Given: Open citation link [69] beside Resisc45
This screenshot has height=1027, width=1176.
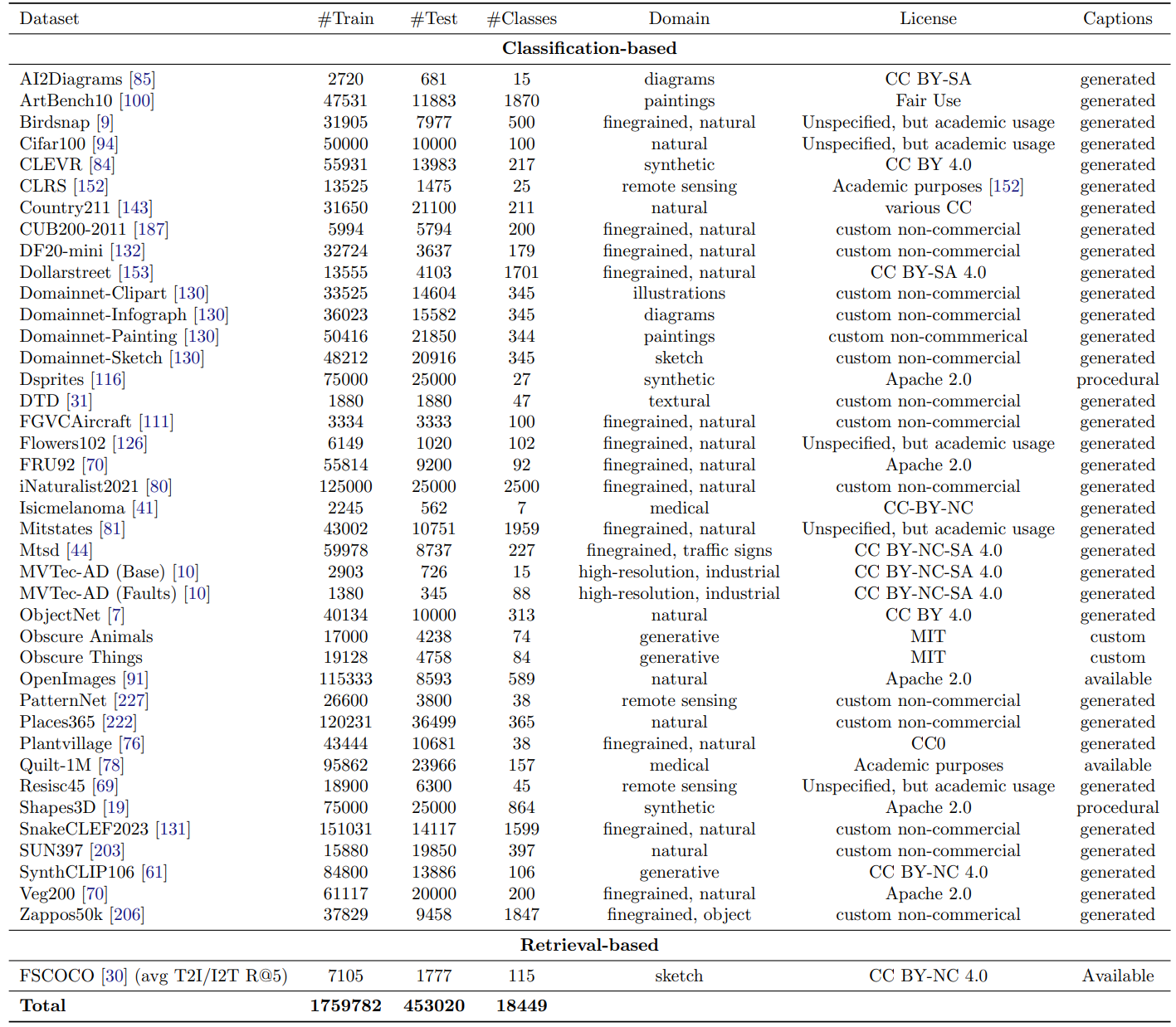Looking at the screenshot, I should [x=105, y=786].
